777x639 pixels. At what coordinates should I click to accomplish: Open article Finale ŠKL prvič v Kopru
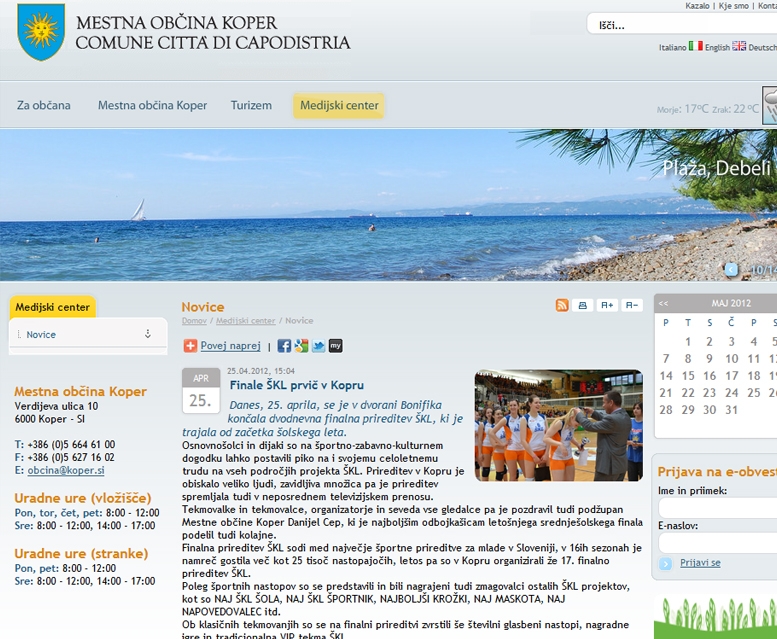297,385
